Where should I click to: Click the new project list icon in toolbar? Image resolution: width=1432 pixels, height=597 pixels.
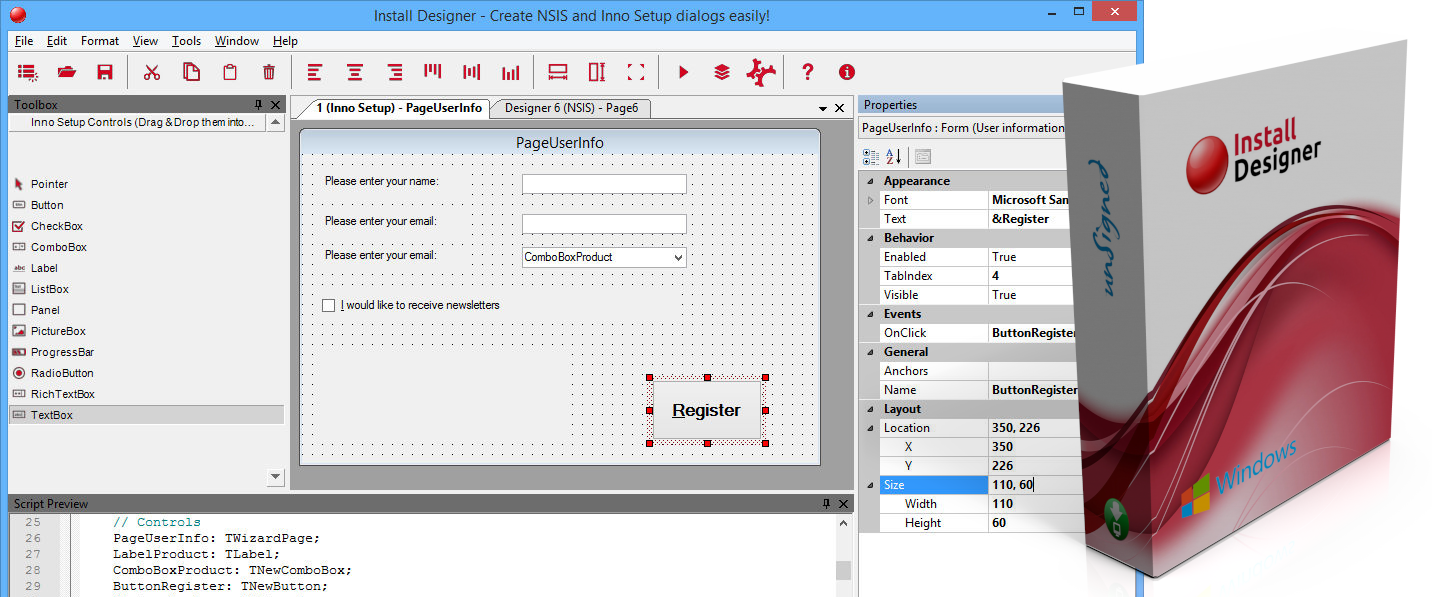point(28,72)
